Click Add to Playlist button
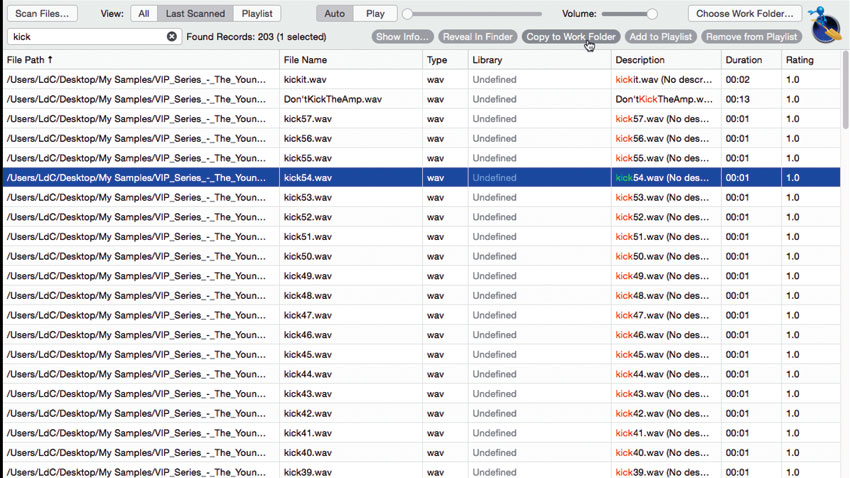 coord(660,36)
